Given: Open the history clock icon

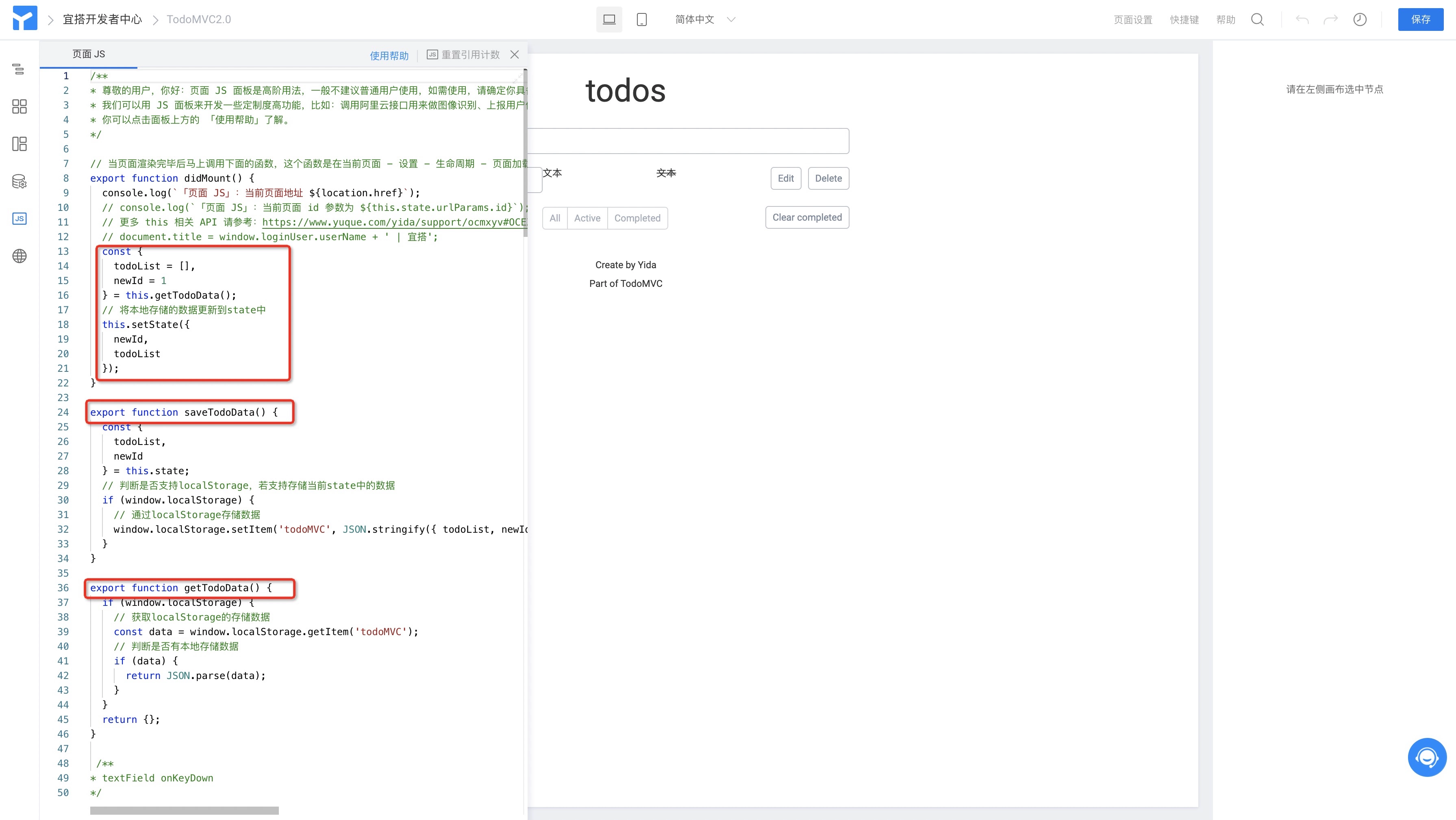Looking at the screenshot, I should (1359, 19).
